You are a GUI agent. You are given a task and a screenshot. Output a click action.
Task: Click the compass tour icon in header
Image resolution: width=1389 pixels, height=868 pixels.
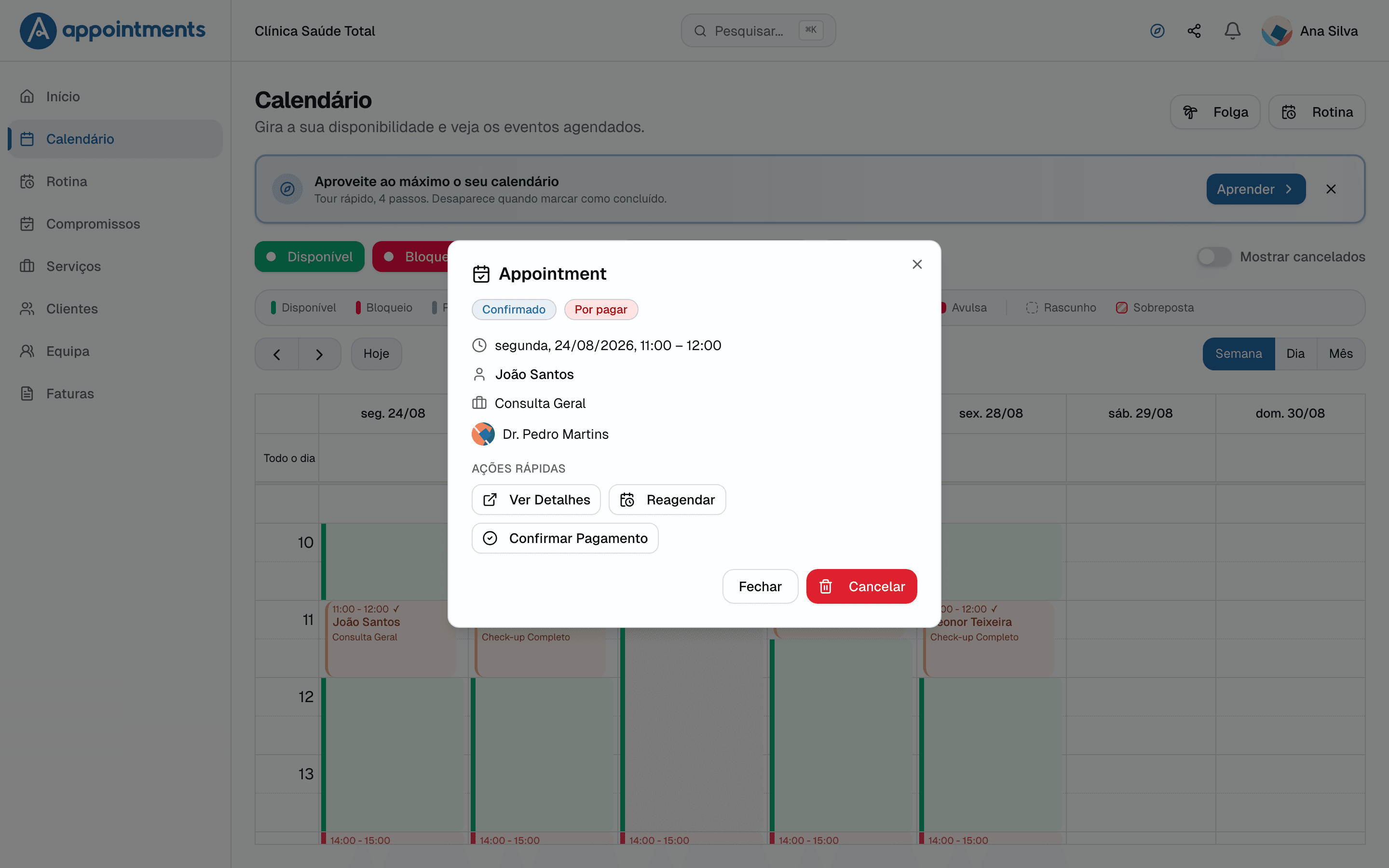coord(1157,30)
